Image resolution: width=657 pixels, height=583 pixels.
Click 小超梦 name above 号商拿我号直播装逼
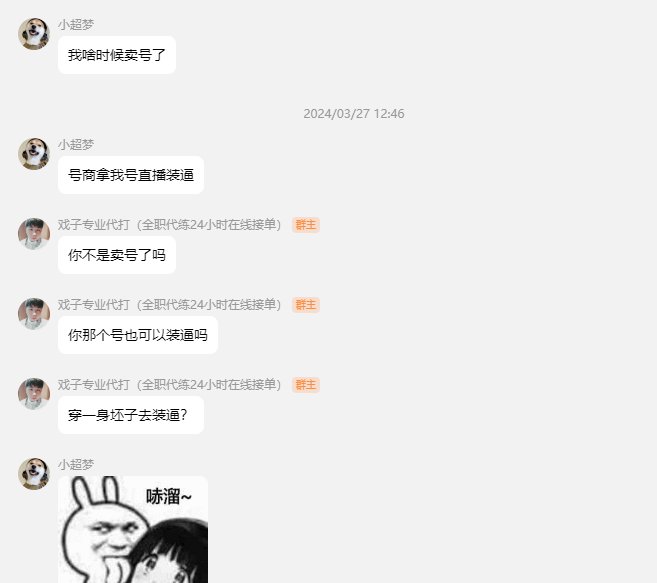(x=76, y=145)
